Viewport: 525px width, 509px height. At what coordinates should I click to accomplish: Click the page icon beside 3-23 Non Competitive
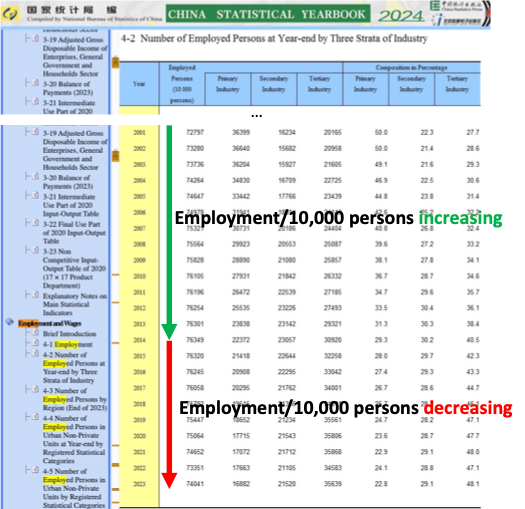(36, 250)
